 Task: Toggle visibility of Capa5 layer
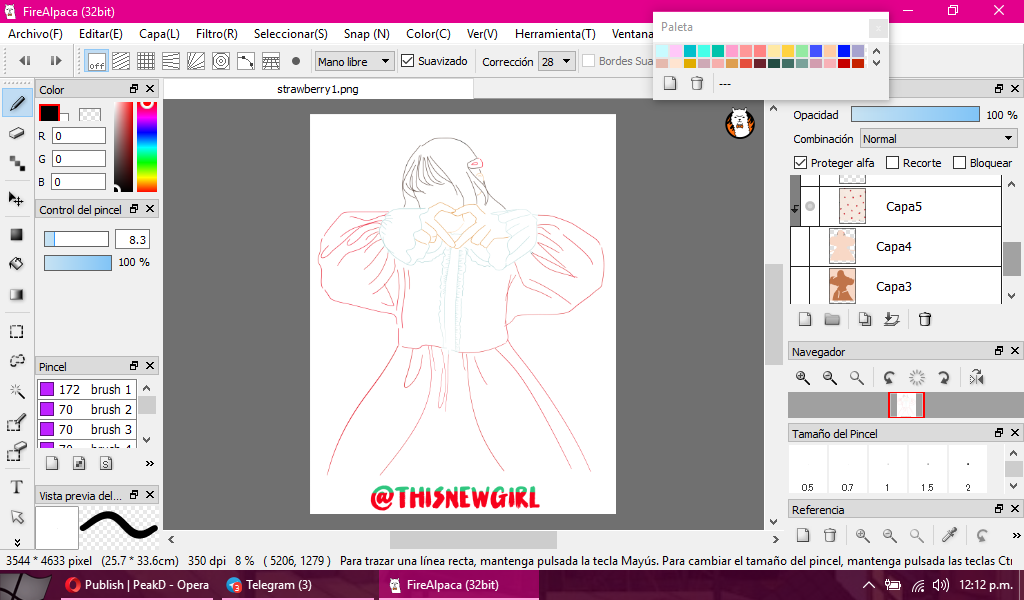click(810, 206)
